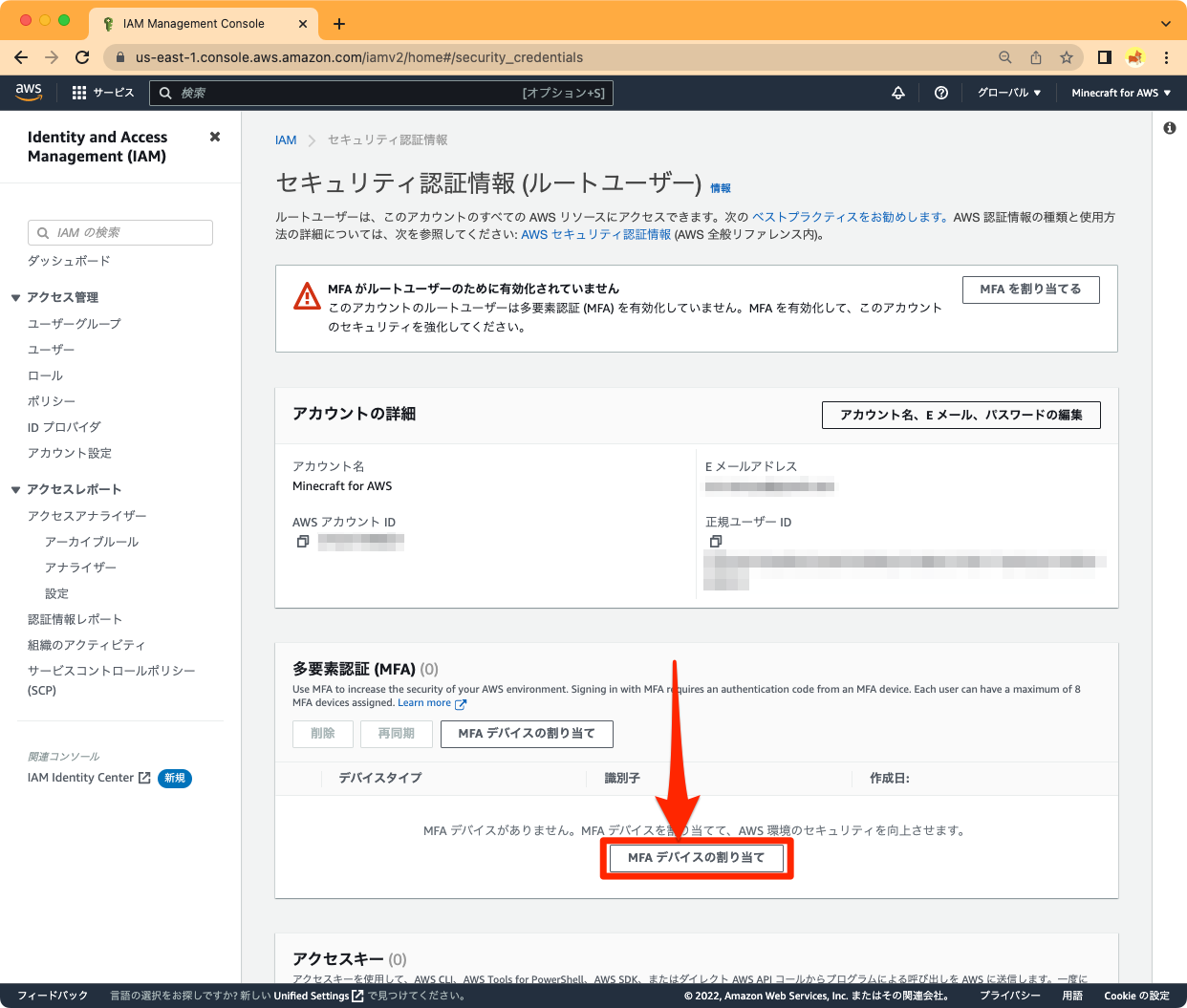Bookmark the page with the star icon
The width and height of the screenshot is (1187, 1008).
point(1067,57)
